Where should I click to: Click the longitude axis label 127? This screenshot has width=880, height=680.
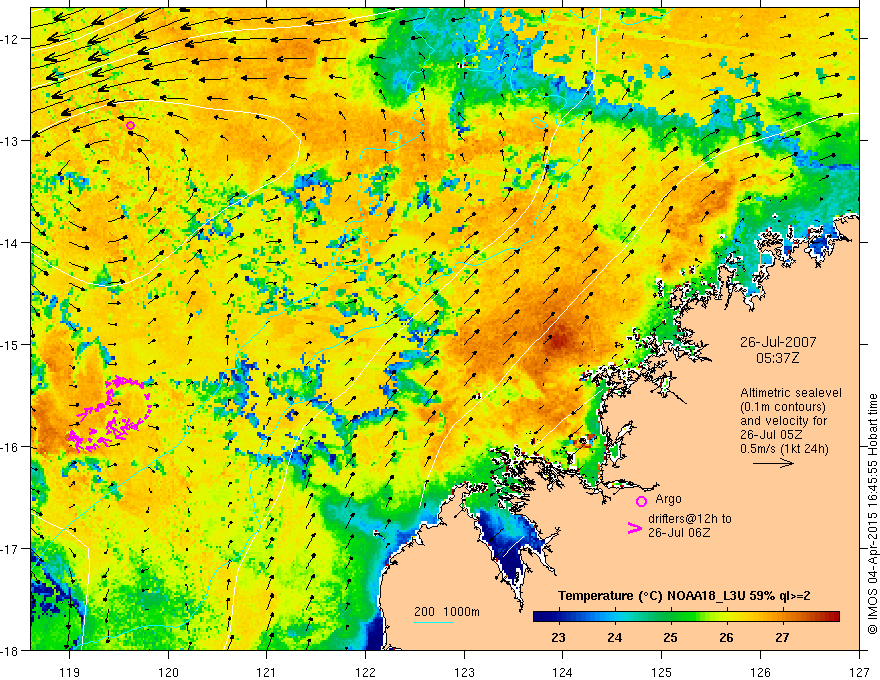tap(859, 672)
